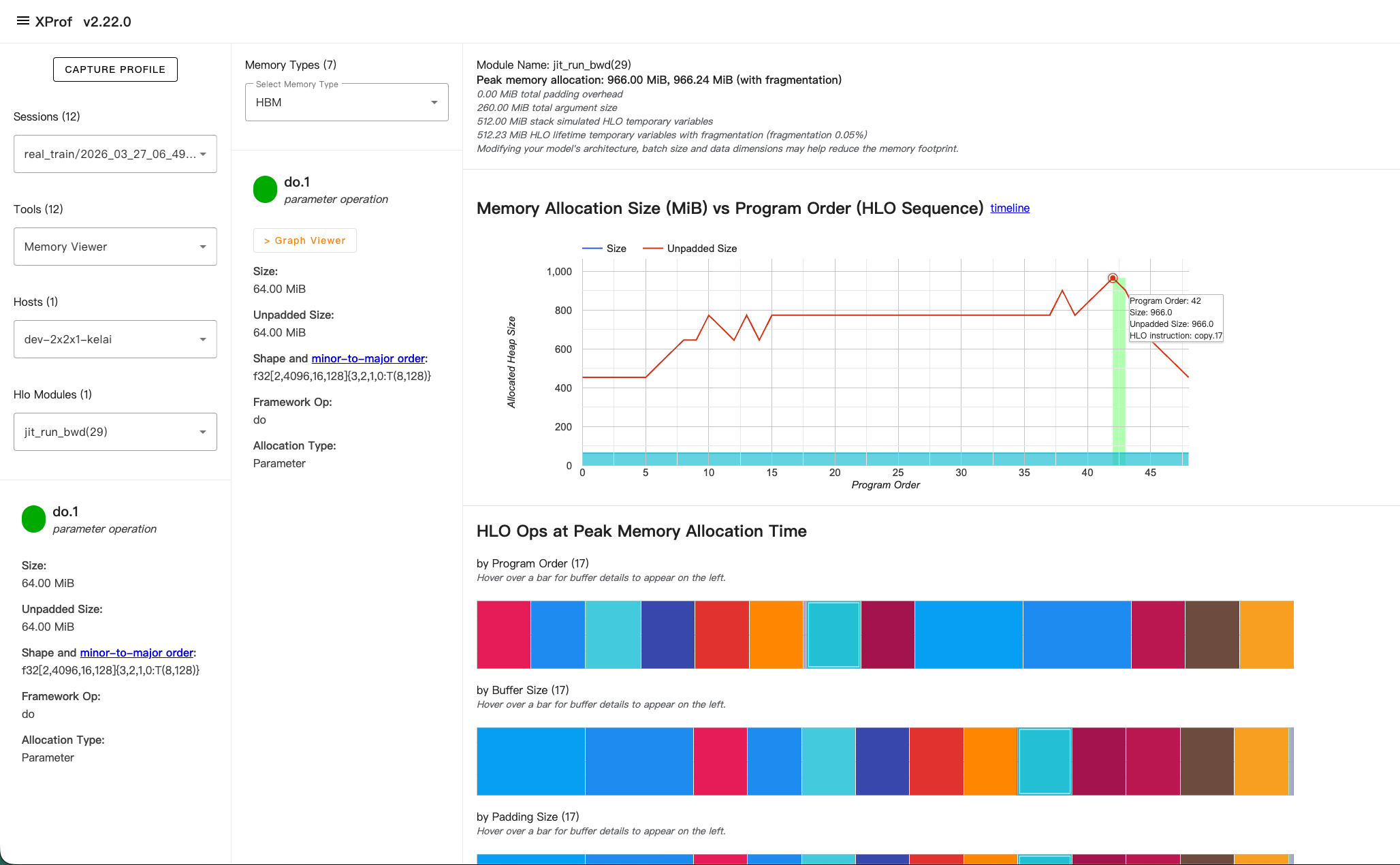Expand the Hlo Modules dropdown showing jit_run_bwd(29)
The height and width of the screenshot is (865, 1400).
(115, 432)
